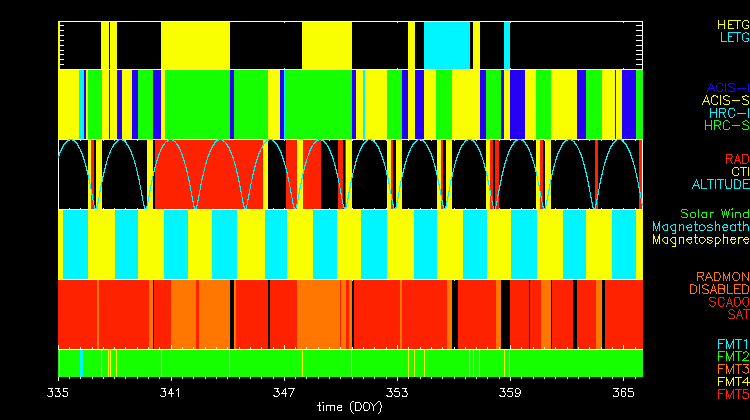Click the ALTITUDE legend label
This screenshot has width=750, height=420.
tap(720, 185)
